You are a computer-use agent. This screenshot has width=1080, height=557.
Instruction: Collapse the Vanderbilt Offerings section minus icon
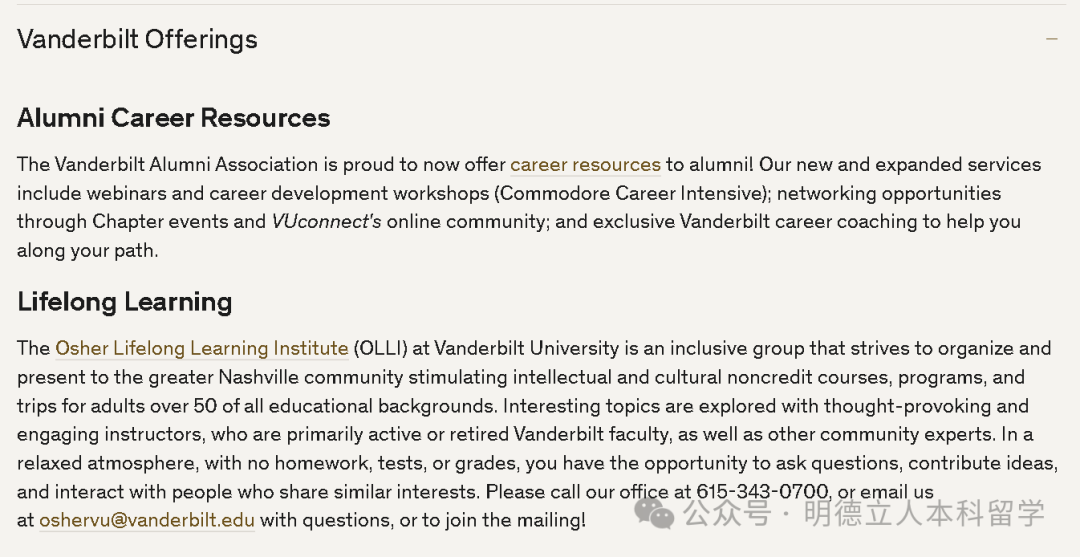(1051, 40)
